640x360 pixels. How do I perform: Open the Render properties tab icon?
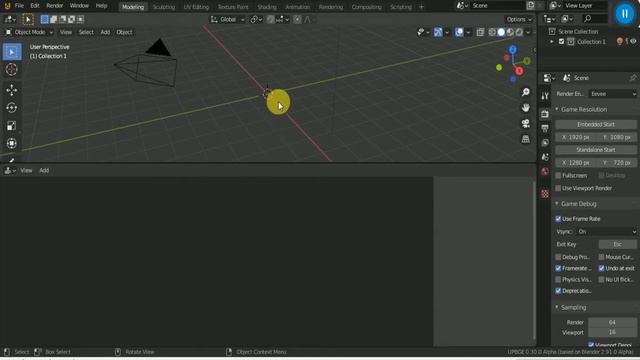545,114
